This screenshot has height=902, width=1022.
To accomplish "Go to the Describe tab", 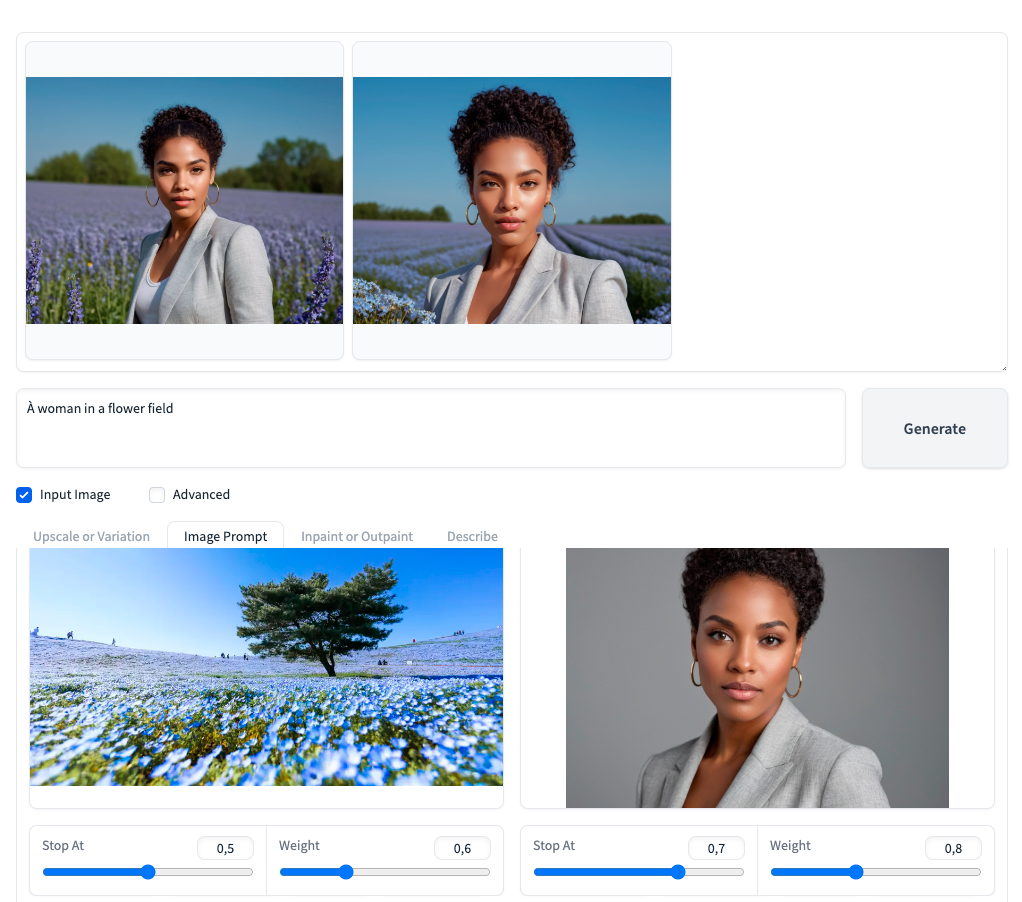I will tap(472, 536).
